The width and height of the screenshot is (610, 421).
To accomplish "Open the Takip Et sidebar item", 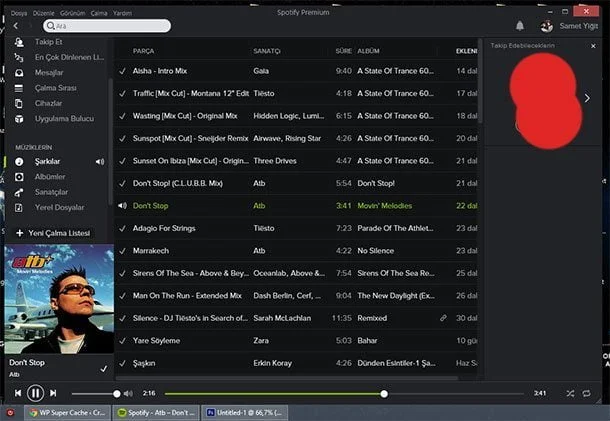I will point(49,42).
